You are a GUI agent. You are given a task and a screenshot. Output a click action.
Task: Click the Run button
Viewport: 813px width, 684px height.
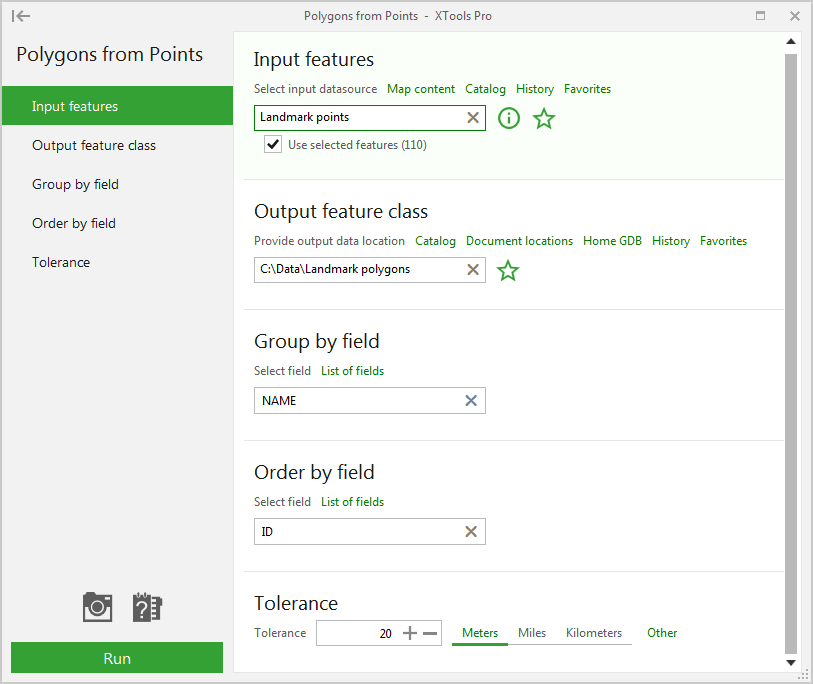click(x=117, y=658)
